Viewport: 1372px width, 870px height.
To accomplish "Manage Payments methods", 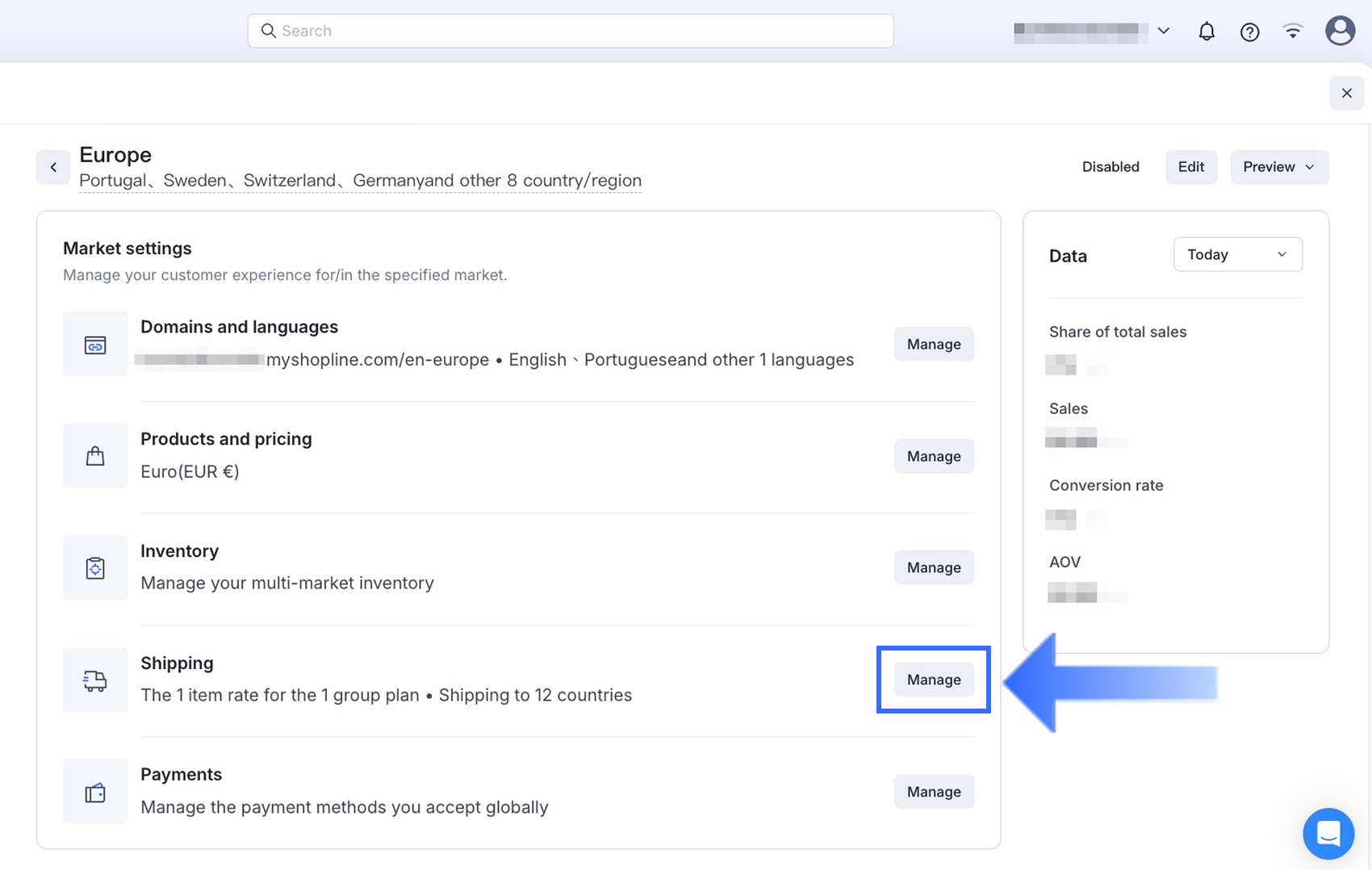I will click(x=933, y=792).
